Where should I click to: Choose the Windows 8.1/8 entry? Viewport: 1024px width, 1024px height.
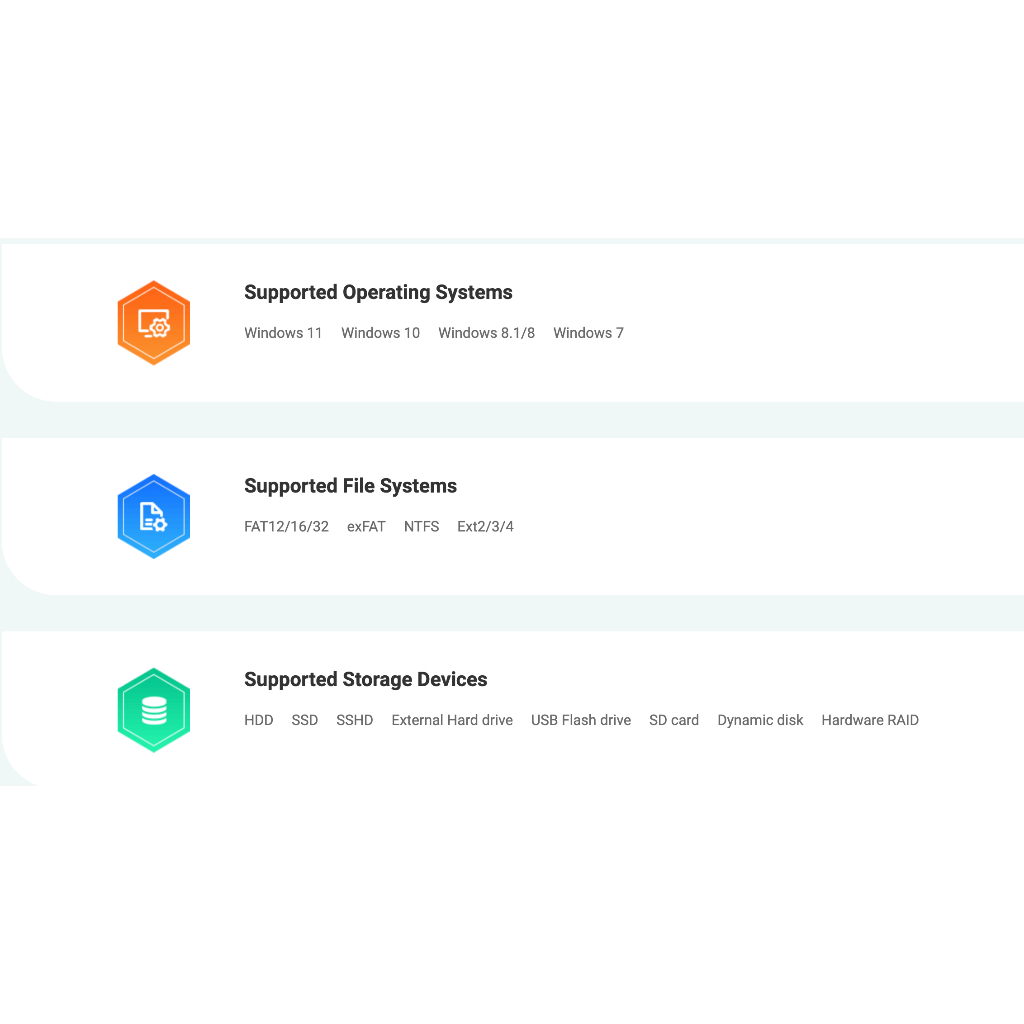click(487, 333)
